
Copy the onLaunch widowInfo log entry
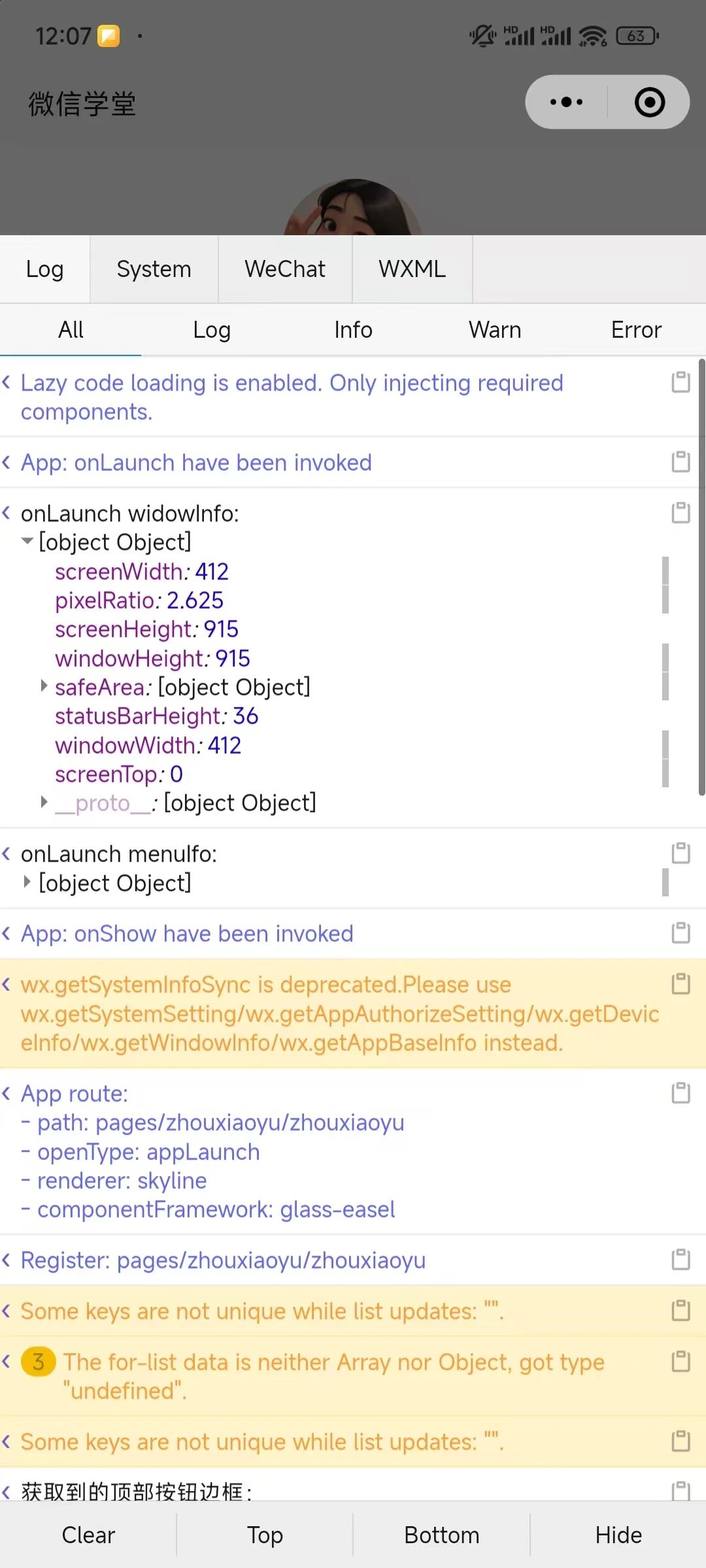[681, 513]
